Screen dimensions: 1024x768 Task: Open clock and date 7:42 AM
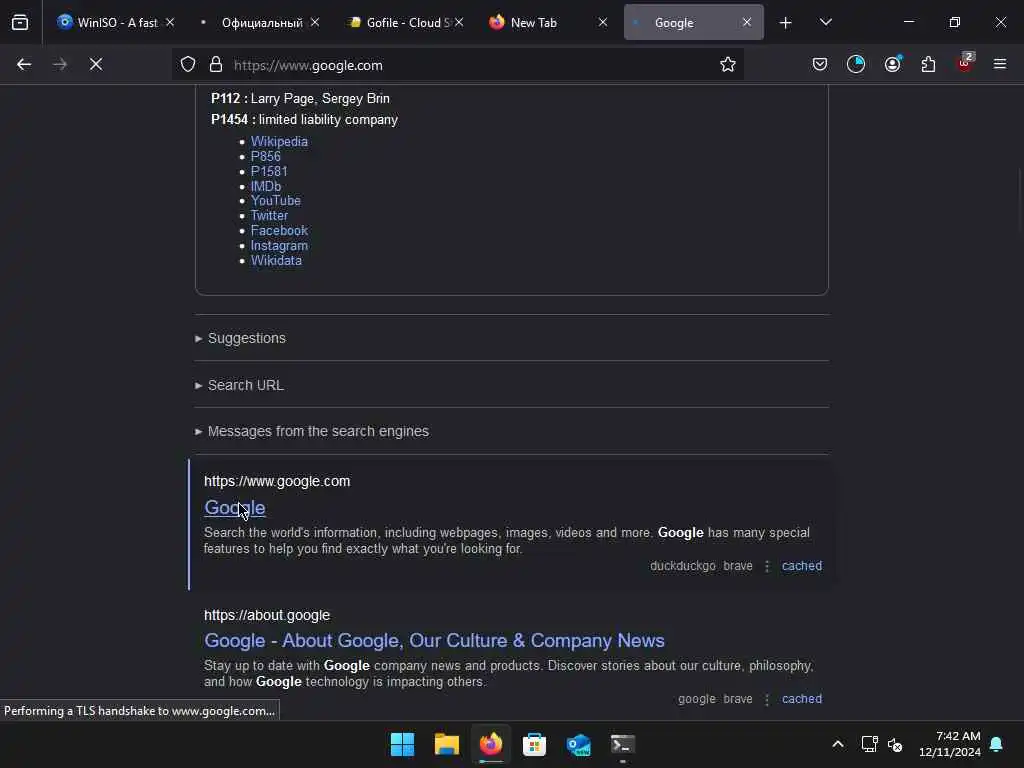(x=950, y=744)
